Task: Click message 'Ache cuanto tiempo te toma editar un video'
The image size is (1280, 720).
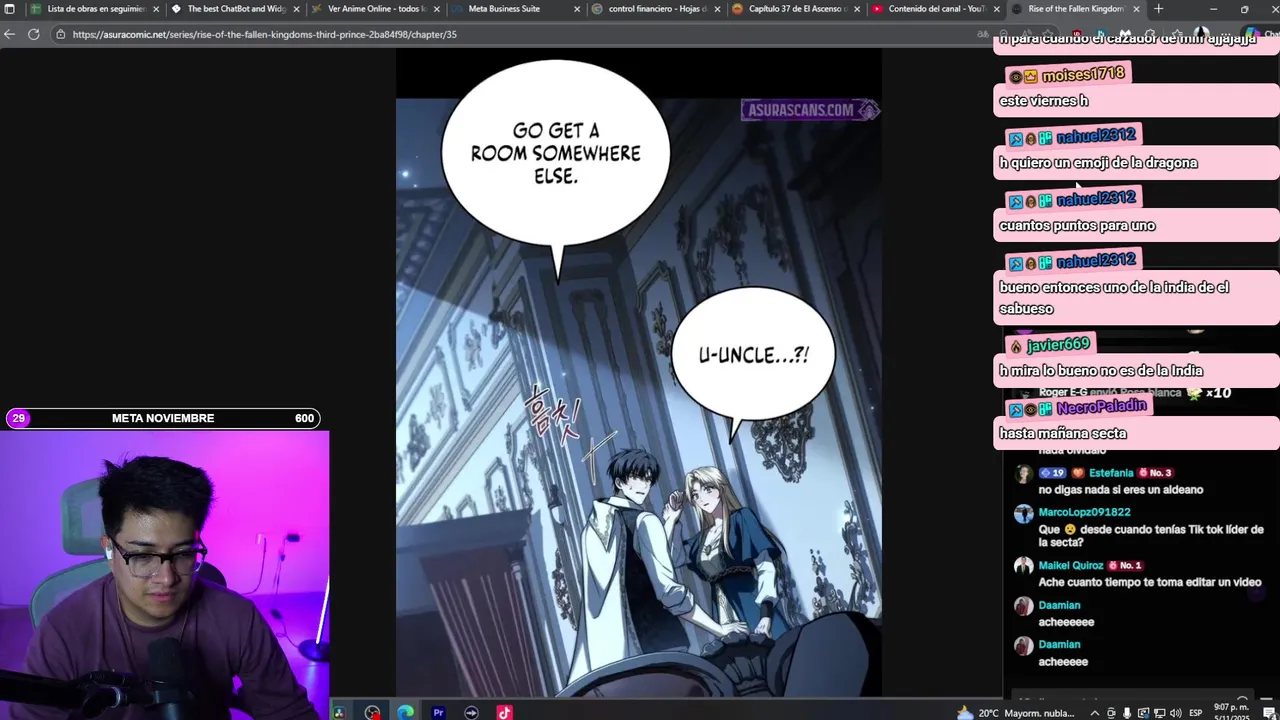Action: [1150, 582]
